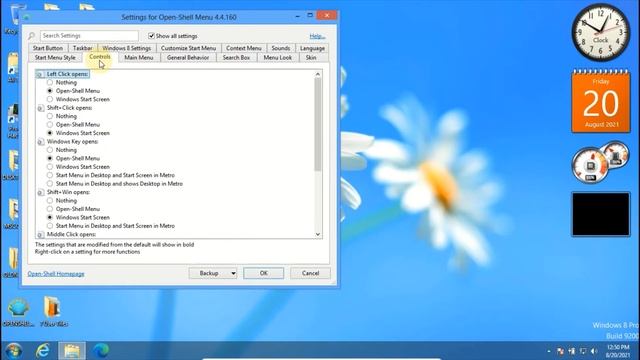This screenshot has height=360, width=640.
Task: Select Nothing under Left Click opens
Action: click(50, 82)
